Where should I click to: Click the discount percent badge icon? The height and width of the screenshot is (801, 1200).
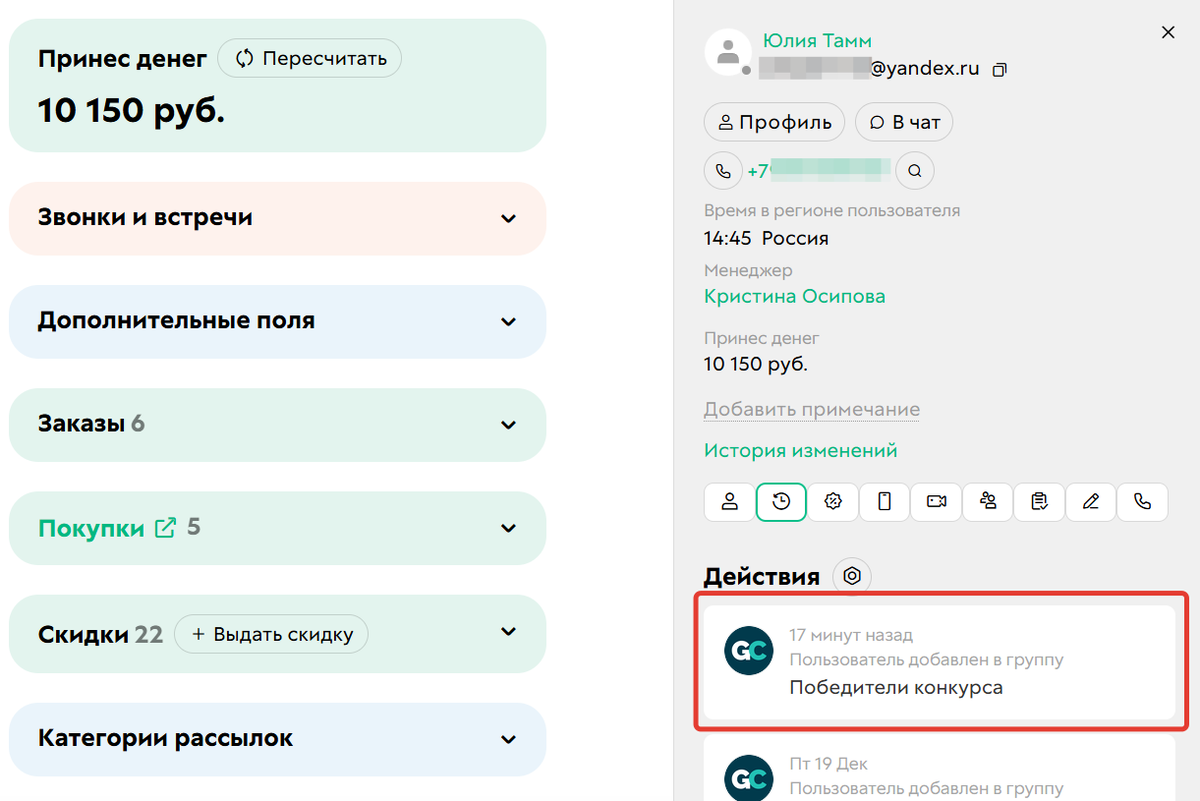tap(833, 502)
